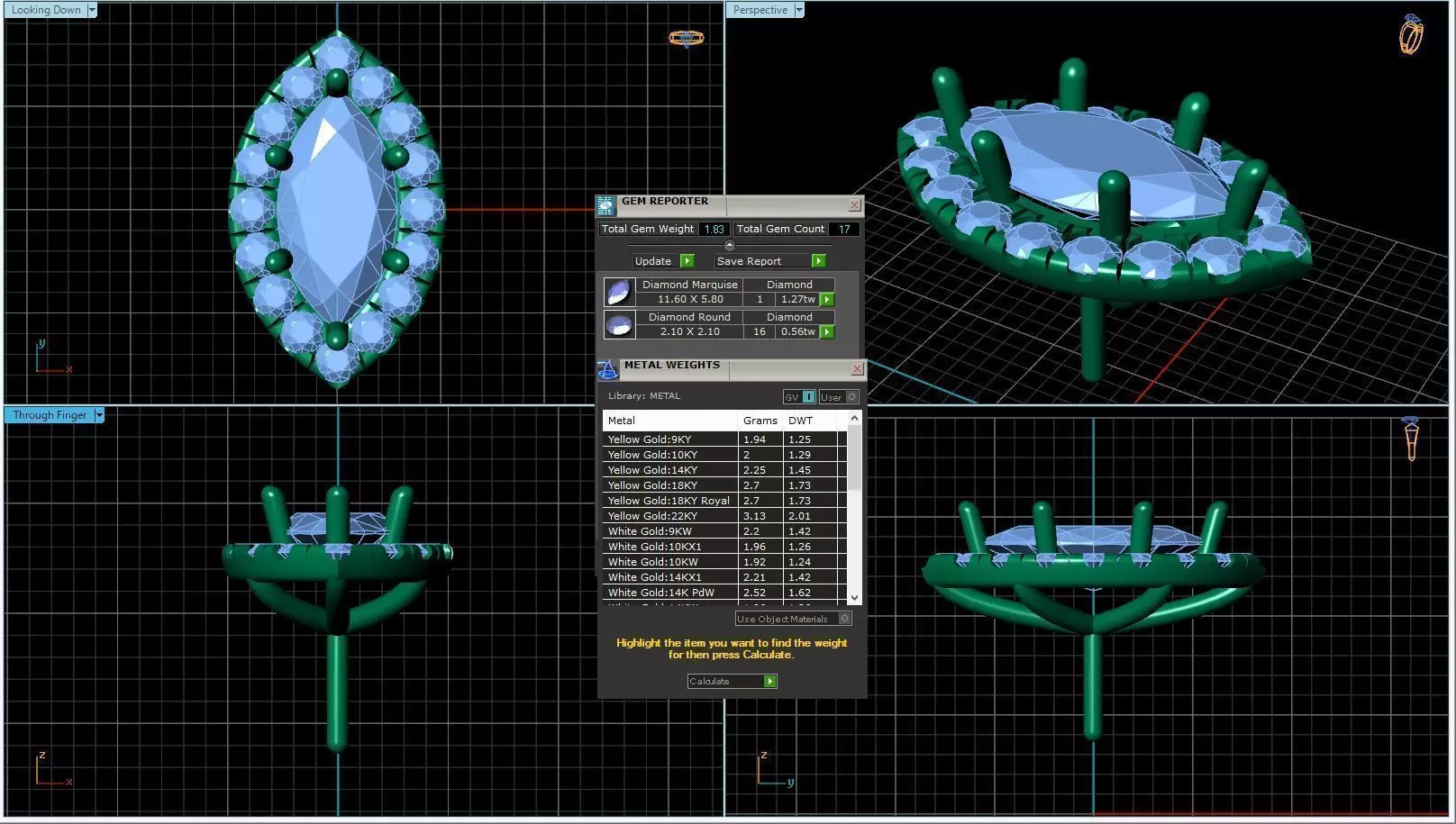
Task: Select the White Gold:10KW row
Action: 724,562
